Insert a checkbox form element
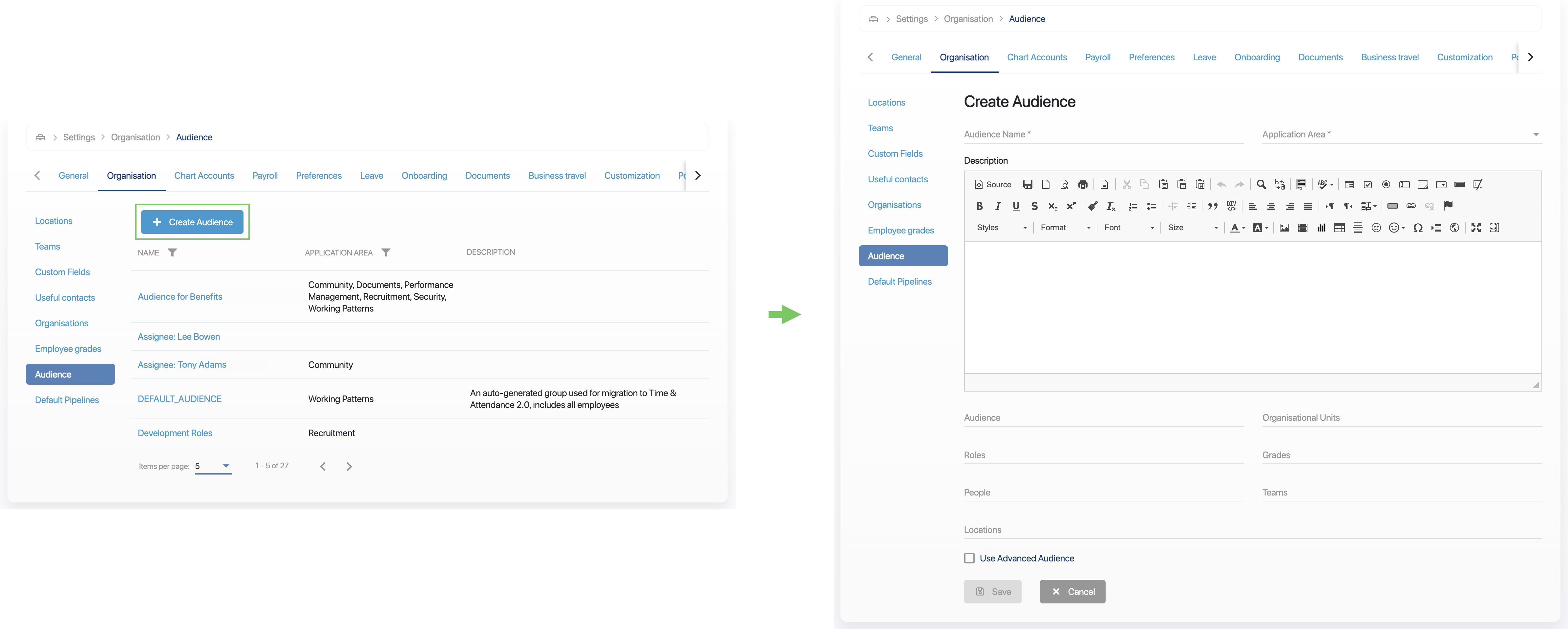Image resolution: width=1568 pixels, height=629 pixels. pyautogui.click(x=1368, y=184)
